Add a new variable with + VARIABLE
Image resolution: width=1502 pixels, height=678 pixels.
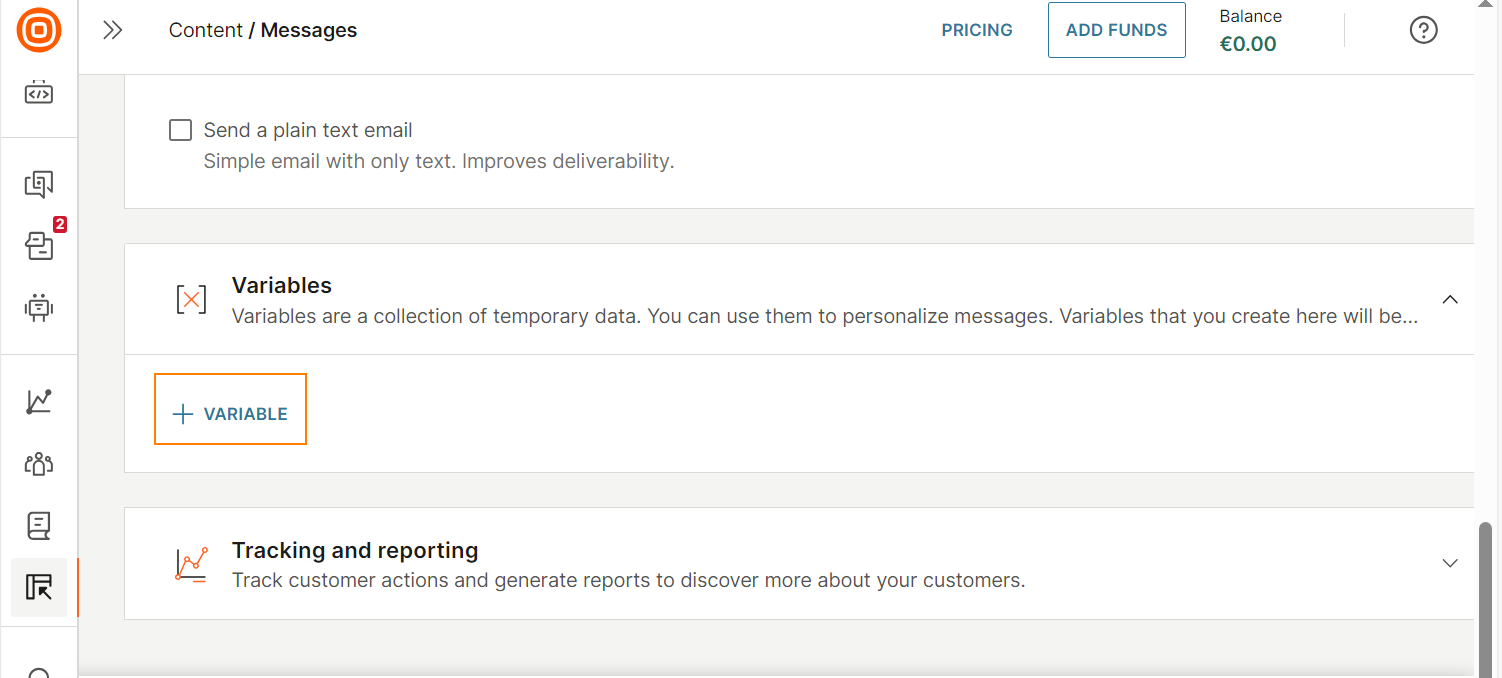(x=230, y=414)
